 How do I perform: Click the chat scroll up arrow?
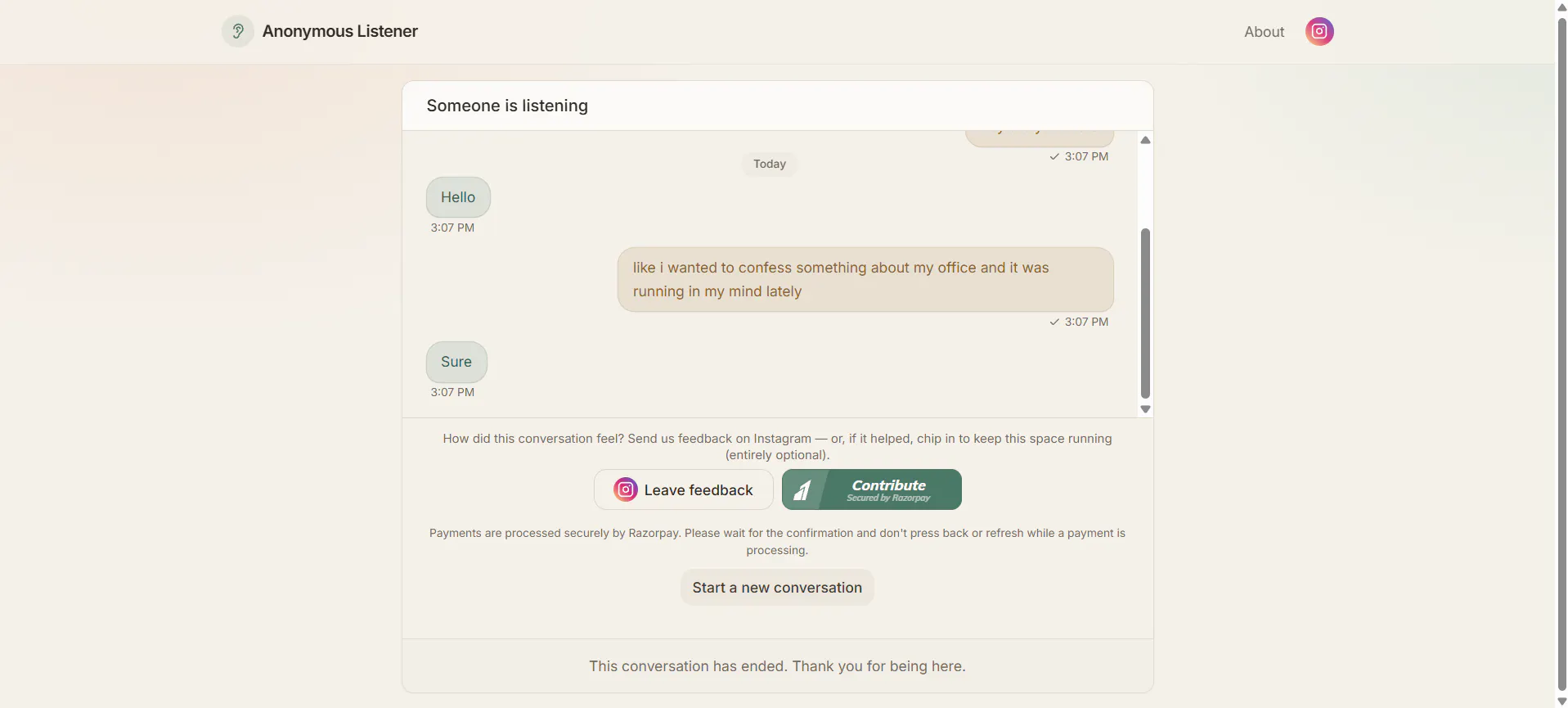pyautogui.click(x=1145, y=140)
